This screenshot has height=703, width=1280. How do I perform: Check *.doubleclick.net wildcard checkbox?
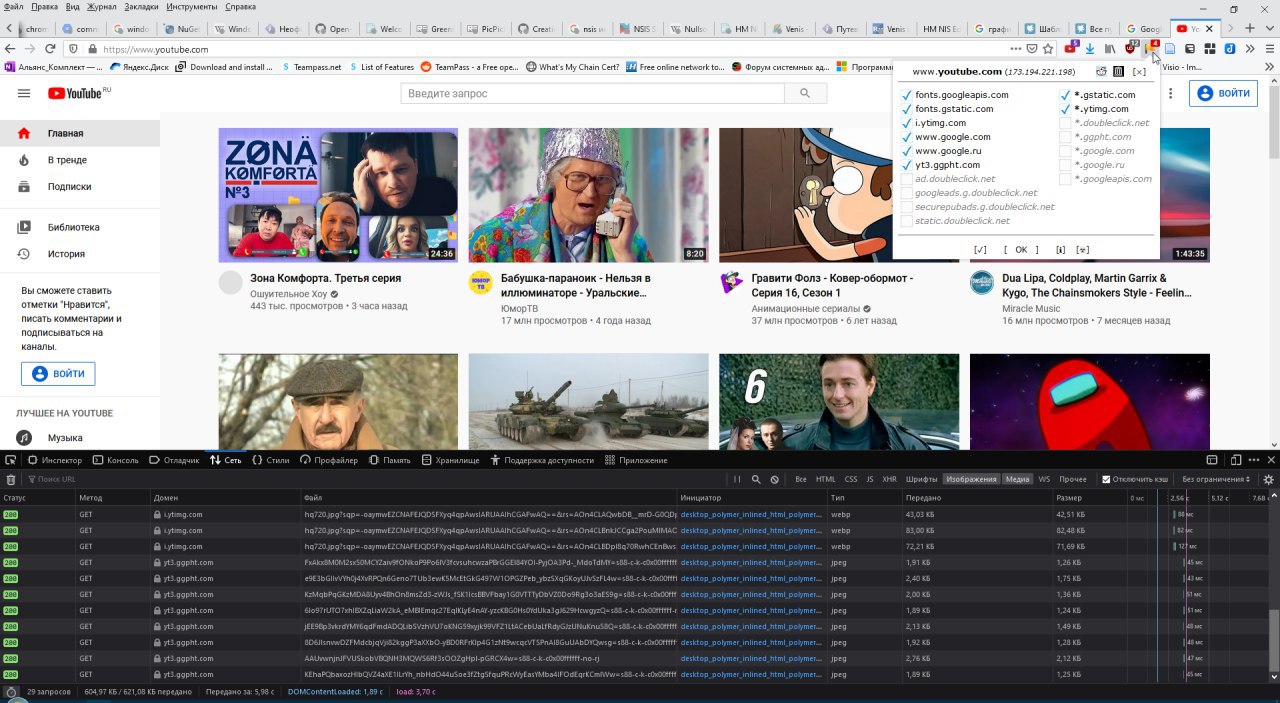tap(1066, 123)
